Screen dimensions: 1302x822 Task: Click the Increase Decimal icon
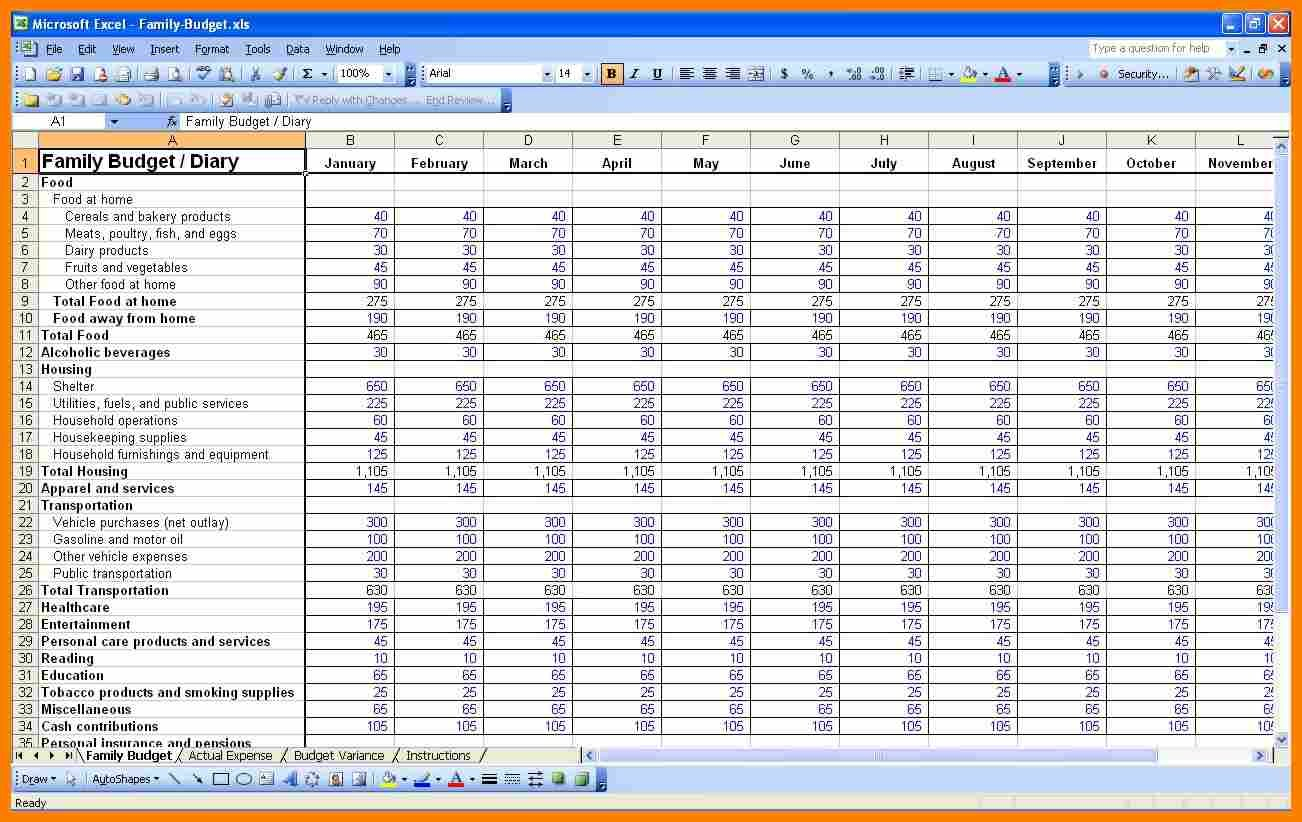coord(854,73)
